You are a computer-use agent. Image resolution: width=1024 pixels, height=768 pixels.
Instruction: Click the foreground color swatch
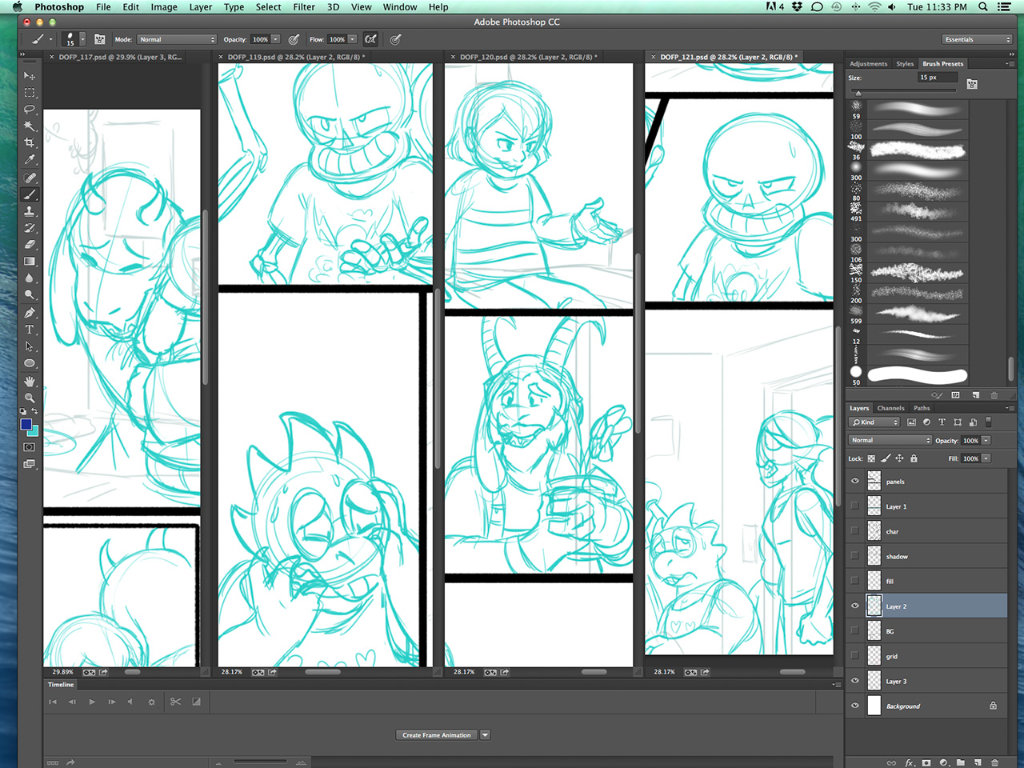(x=26, y=425)
